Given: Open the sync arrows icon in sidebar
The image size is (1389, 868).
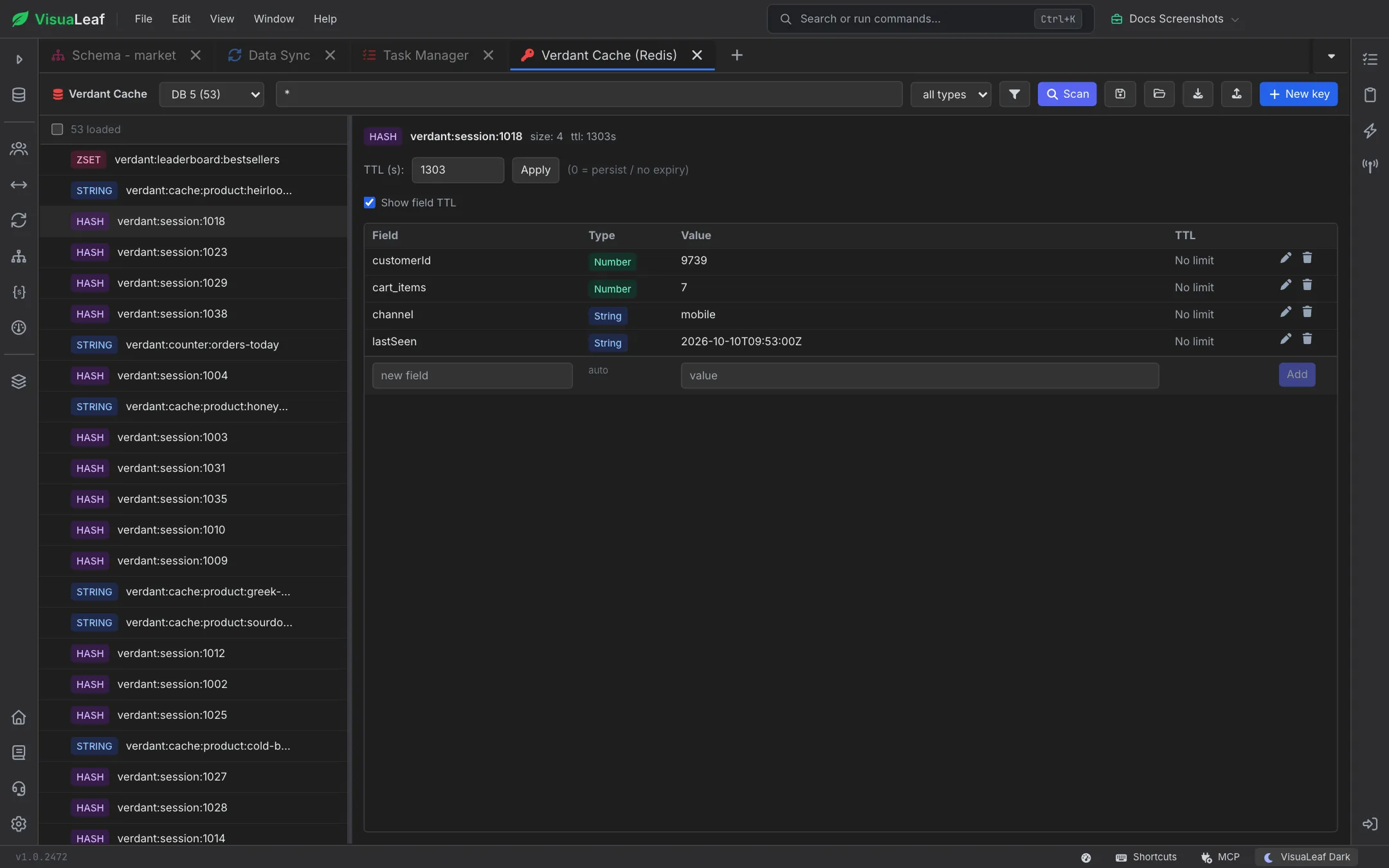Looking at the screenshot, I should click(x=19, y=221).
